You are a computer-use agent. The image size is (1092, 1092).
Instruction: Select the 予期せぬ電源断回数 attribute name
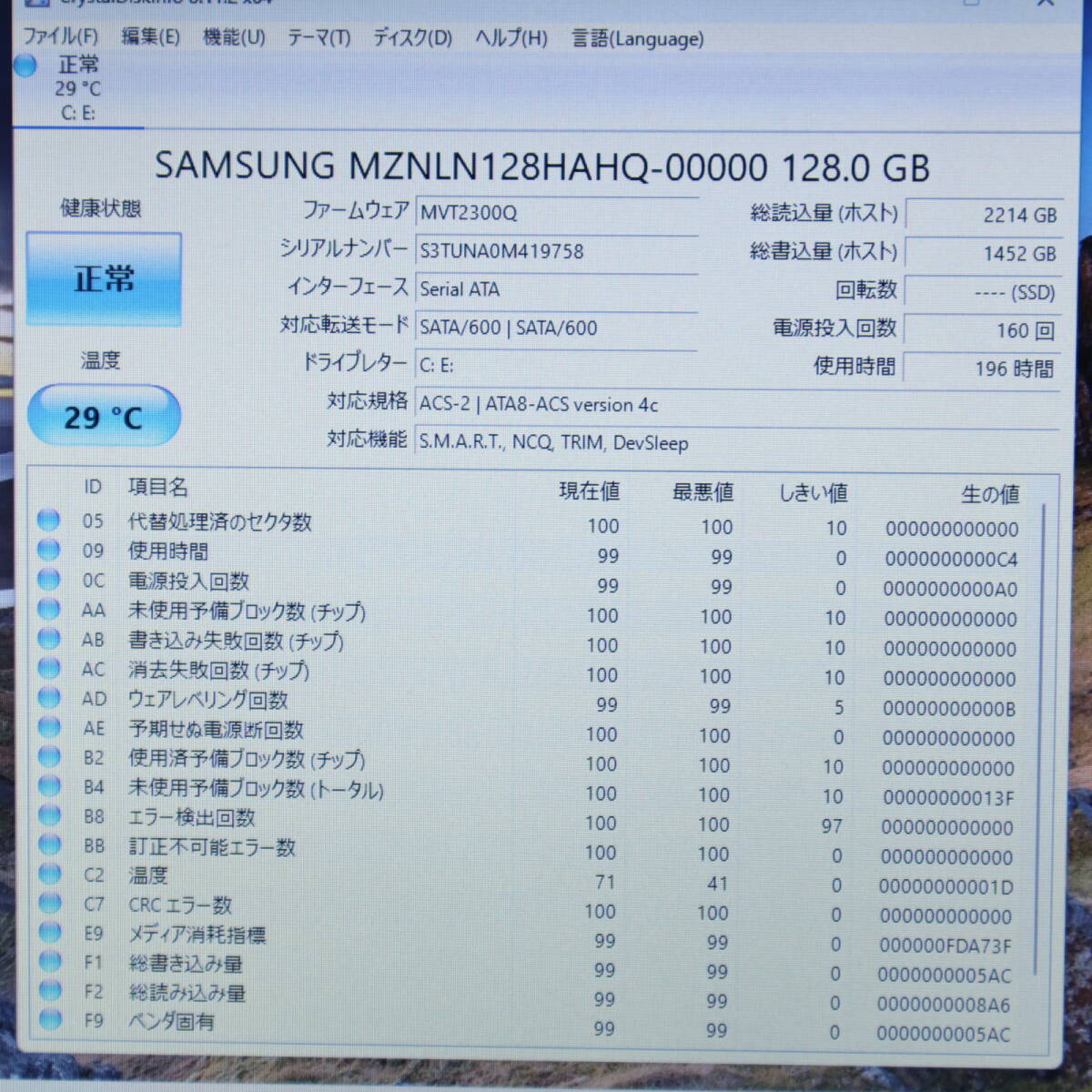tap(216, 729)
